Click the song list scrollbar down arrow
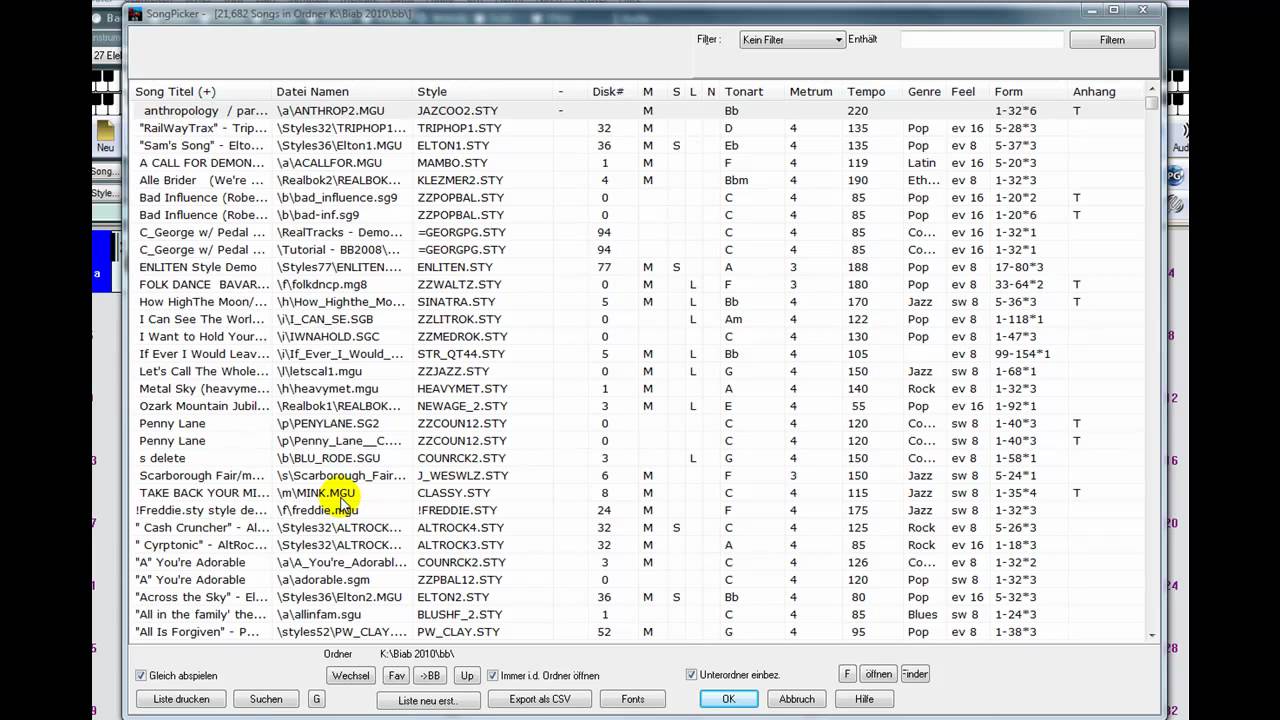This screenshot has height=720, width=1280. [x=1152, y=635]
